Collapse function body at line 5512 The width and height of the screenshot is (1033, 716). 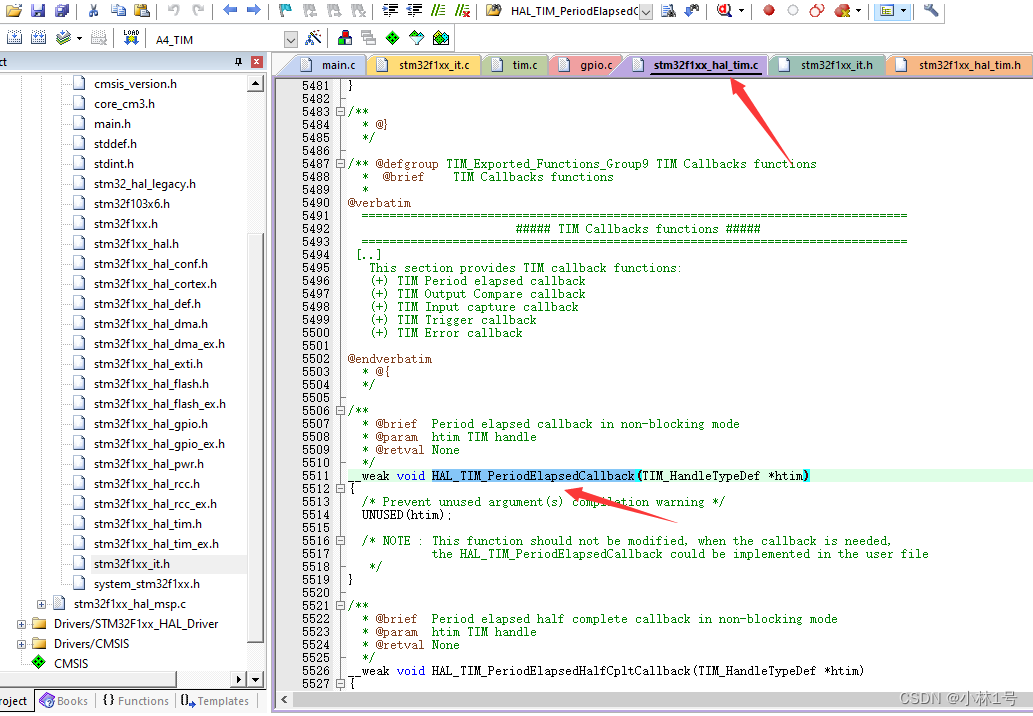(x=341, y=489)
